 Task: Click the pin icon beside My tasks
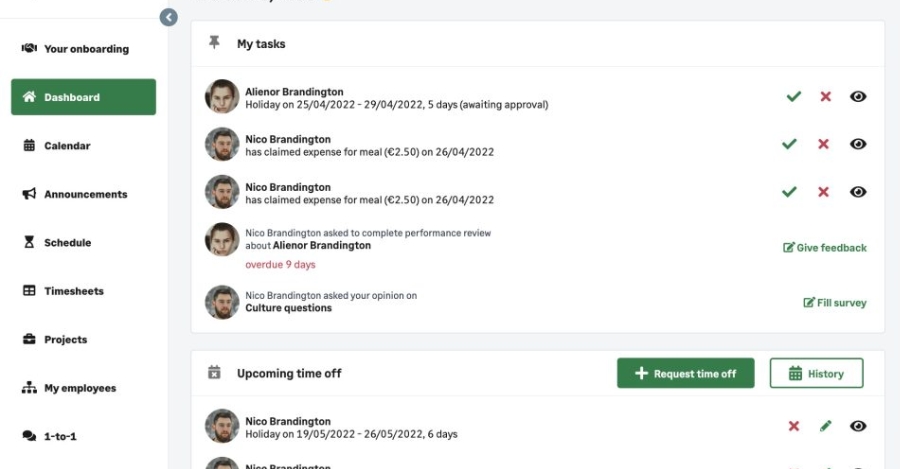pyautogui.click(x=214, y=44)
